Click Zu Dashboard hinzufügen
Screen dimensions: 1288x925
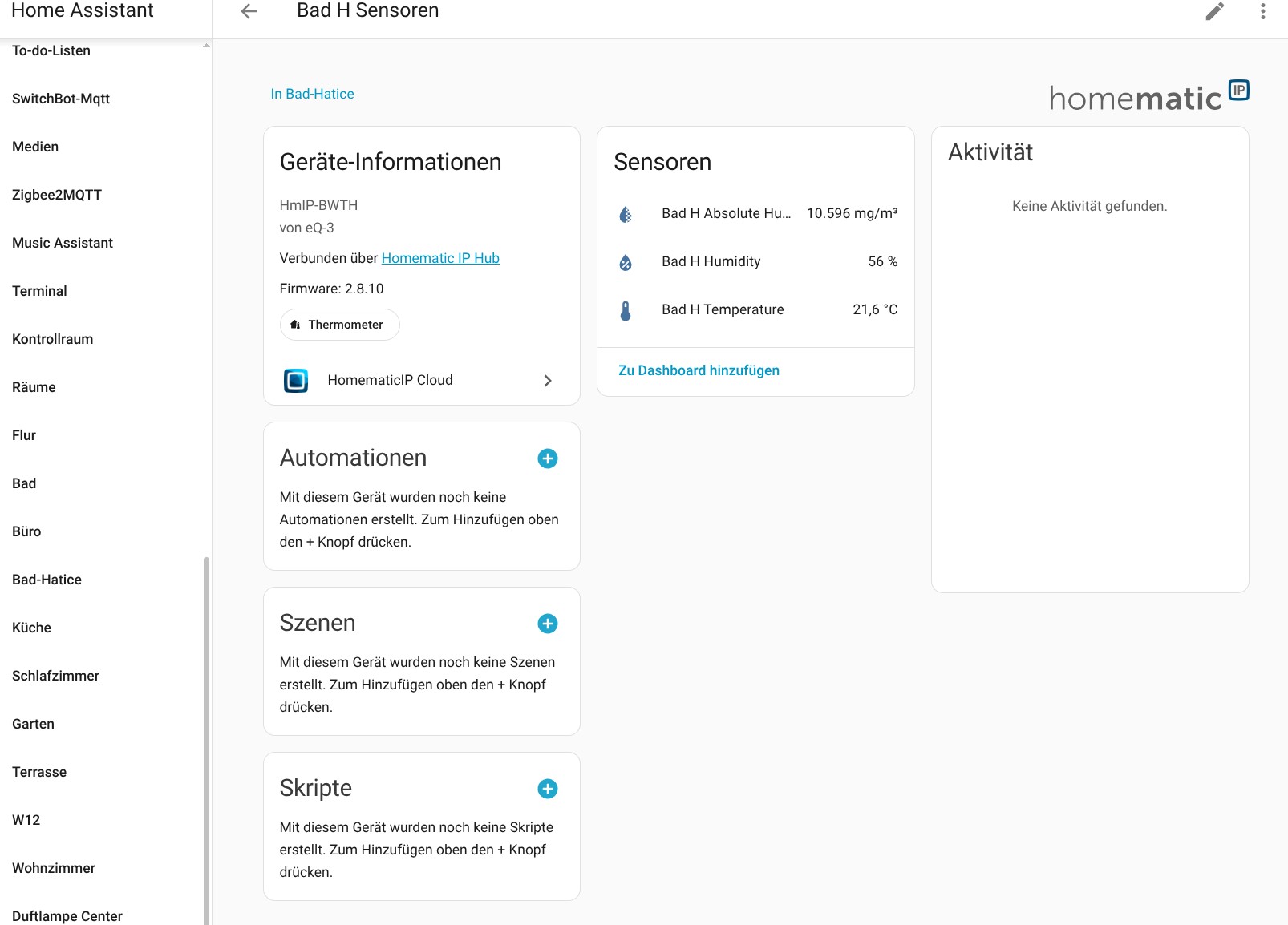[699, 370]
